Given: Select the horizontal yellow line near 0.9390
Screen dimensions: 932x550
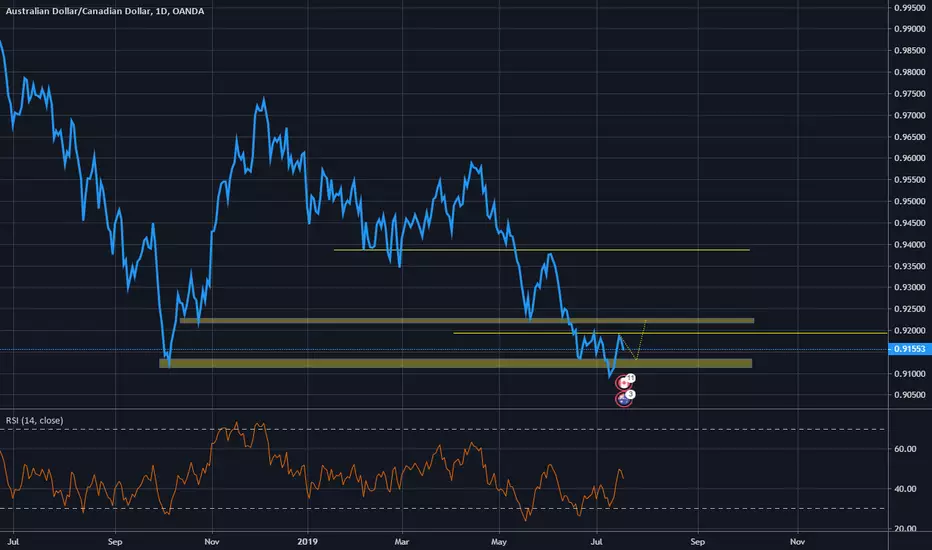Looking at the screenshot, I should pyautogui.click(x=541, y=250).
